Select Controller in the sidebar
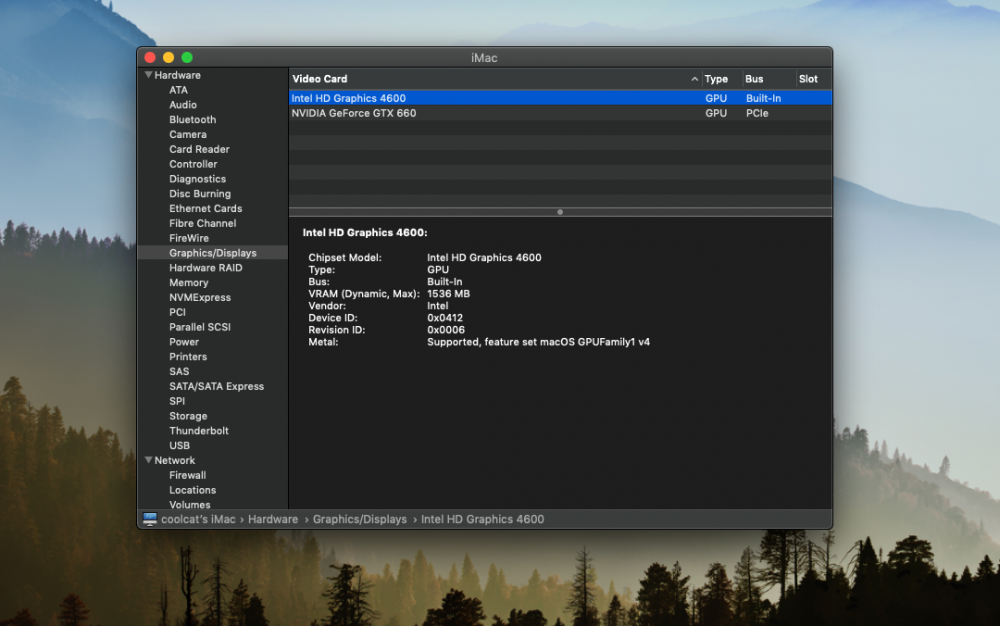Viewport: 1000px width, 626px height. pos(193,164)
